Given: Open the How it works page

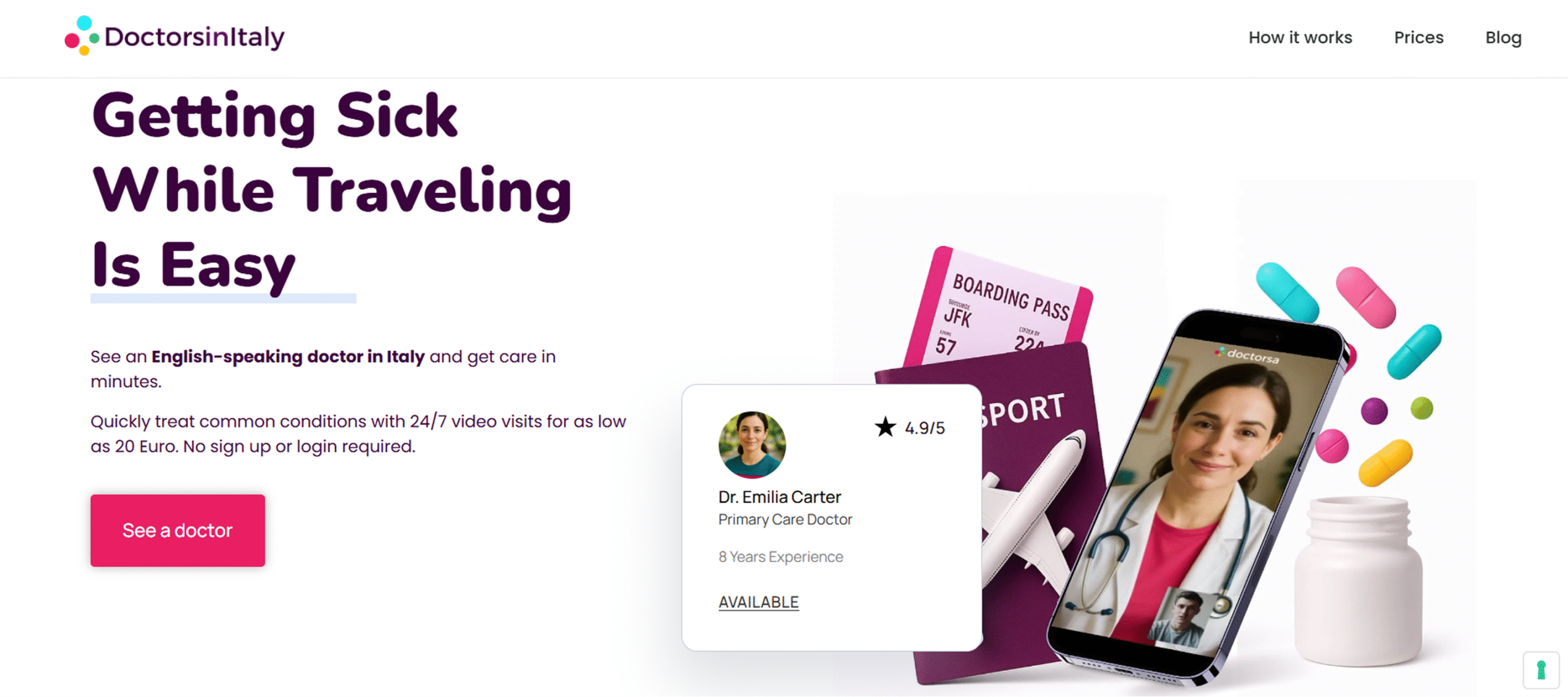Looking at the screenshot, I should 1300,37.
